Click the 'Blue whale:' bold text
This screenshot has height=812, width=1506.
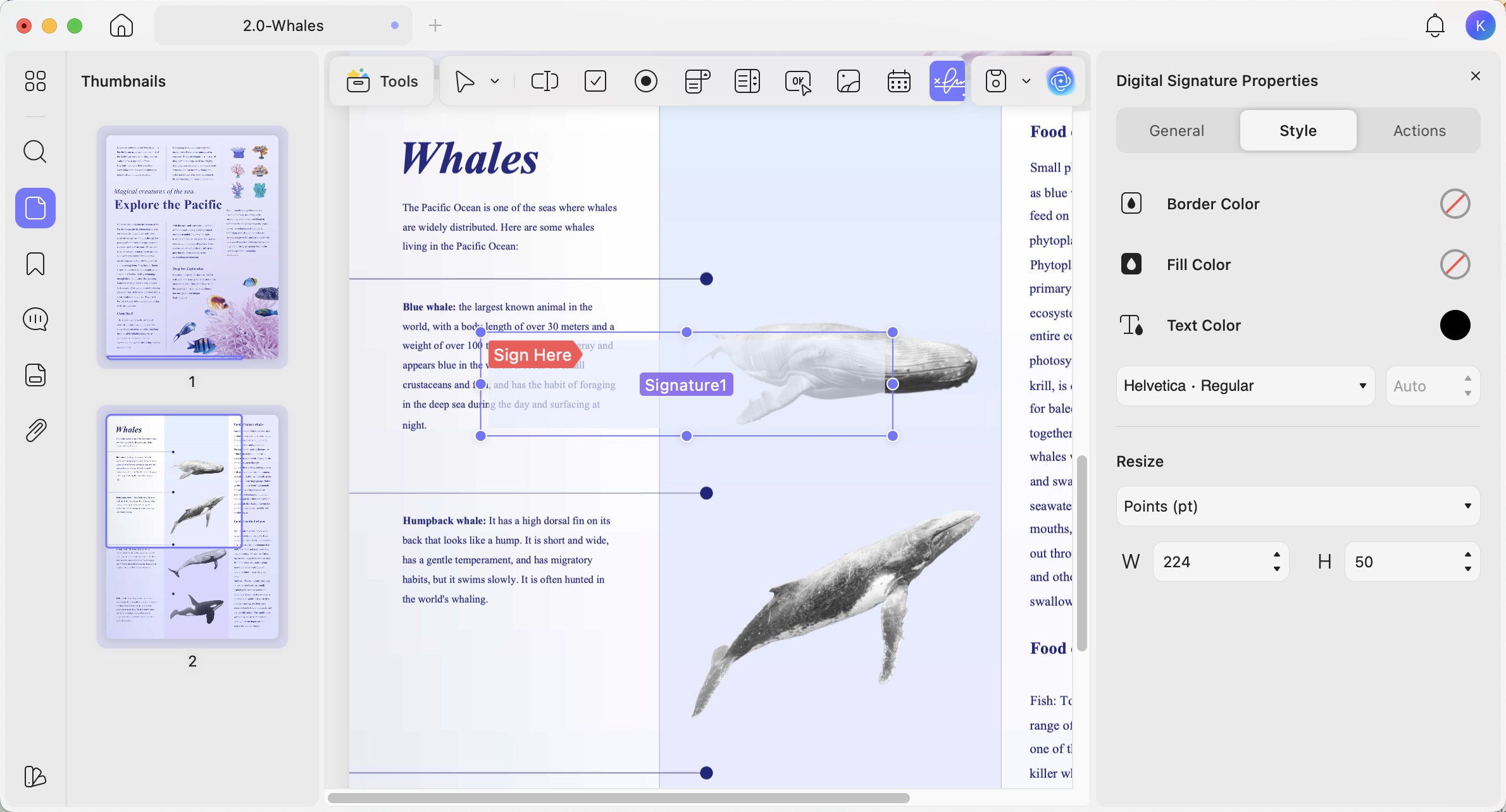click(x=429, y=307)
